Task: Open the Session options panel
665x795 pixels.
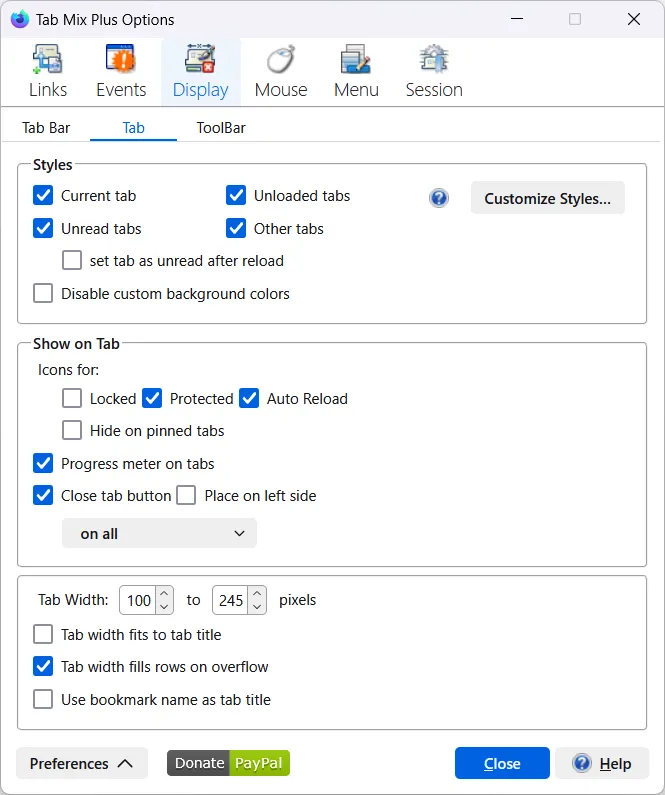Action: pos(433,72)
